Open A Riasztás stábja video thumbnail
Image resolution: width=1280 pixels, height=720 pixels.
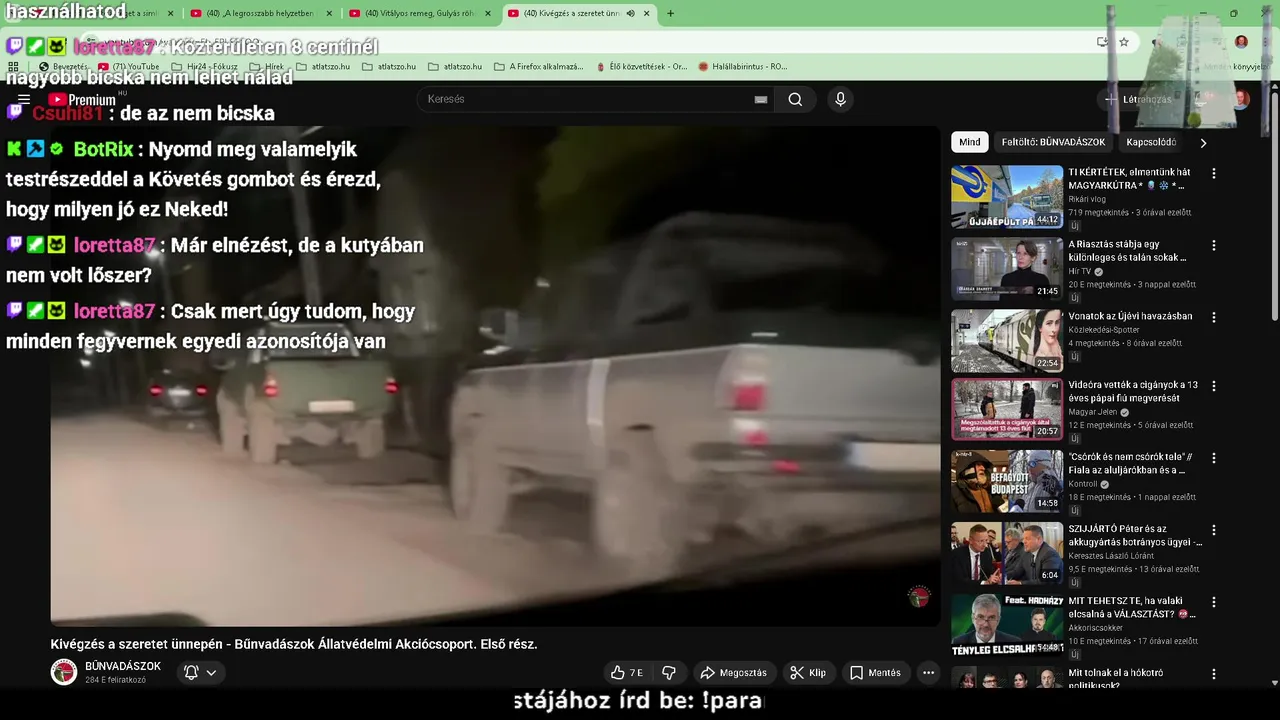point(1007,269)
